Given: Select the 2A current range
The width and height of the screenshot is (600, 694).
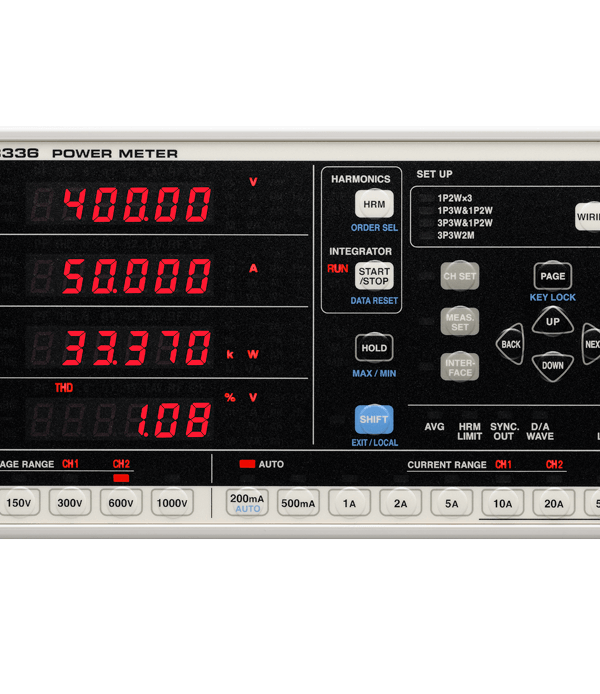Looking at the screenshot, I should click(x=400, y=503).
